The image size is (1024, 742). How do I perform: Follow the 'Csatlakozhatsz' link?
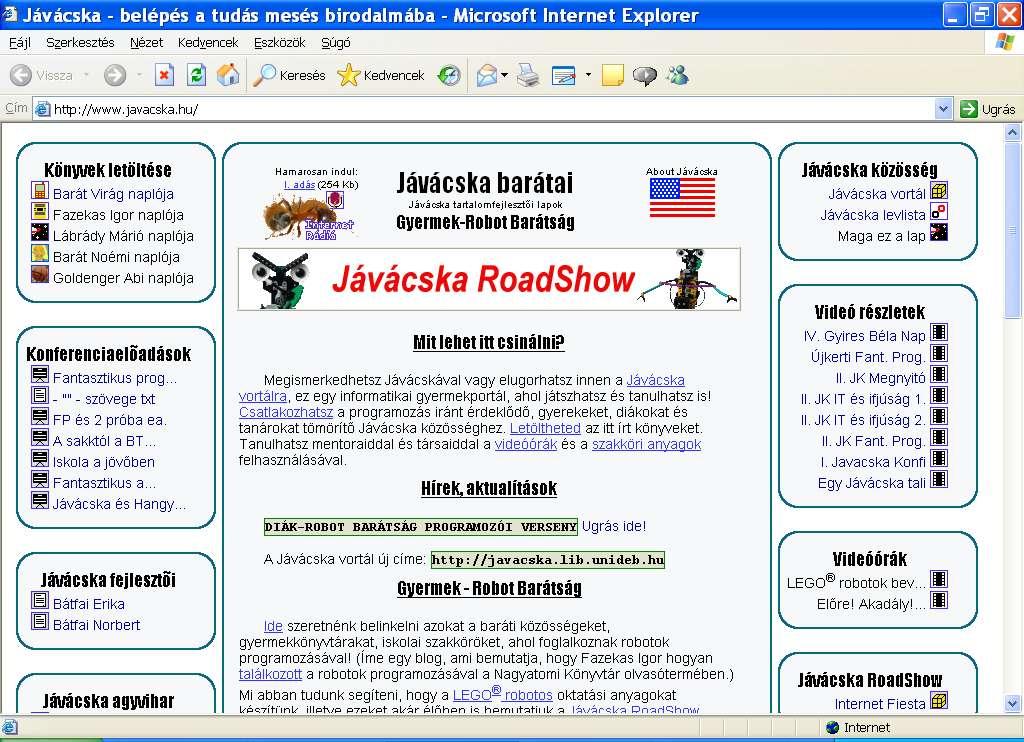pyautogui.click(x=286, y=412)
